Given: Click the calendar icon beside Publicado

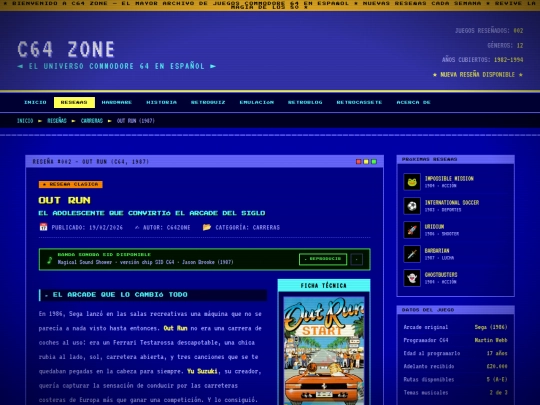Looking at the screenshot, I should click(x=43, y=227).
